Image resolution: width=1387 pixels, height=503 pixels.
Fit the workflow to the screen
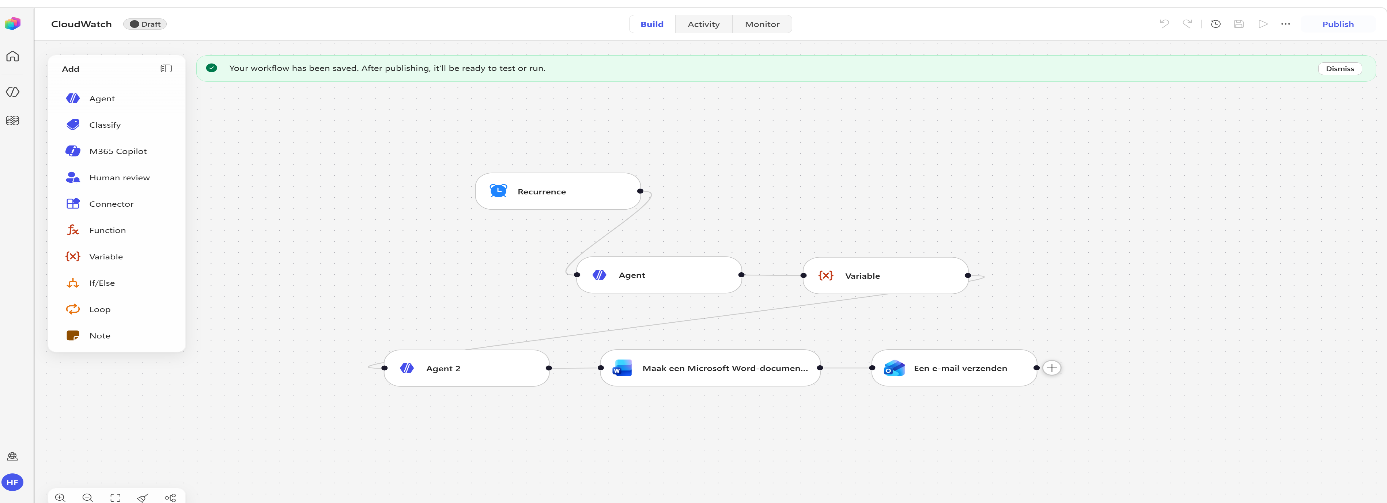(115, 497)
